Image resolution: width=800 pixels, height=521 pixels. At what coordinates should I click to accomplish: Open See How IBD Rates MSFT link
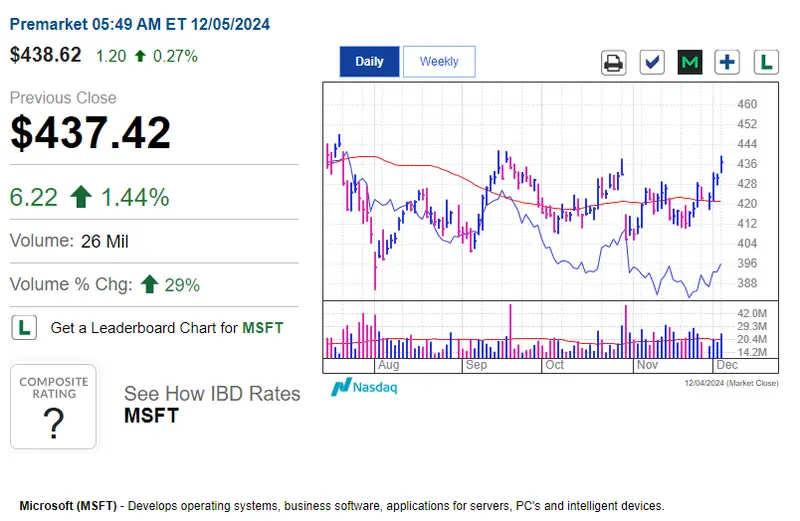coord(212,404)
